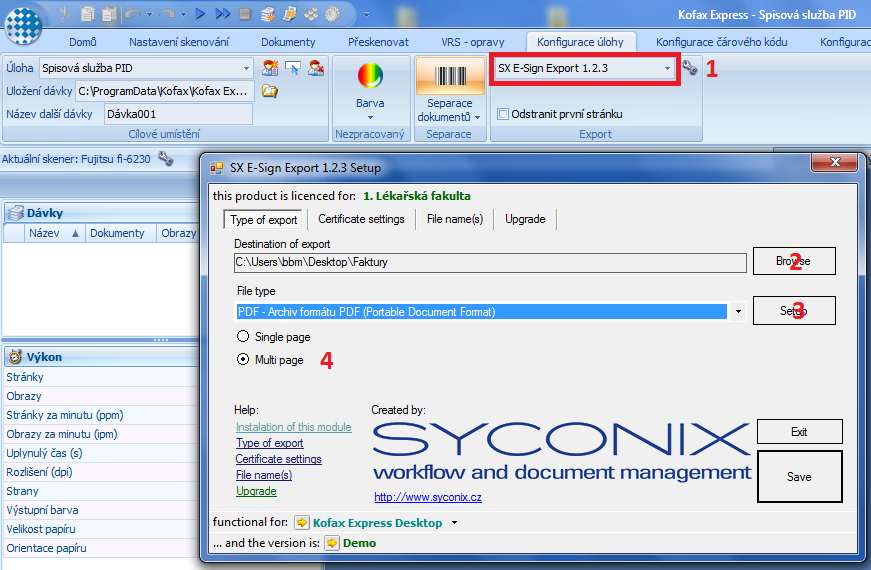
Task: Click the create new job icon beside Úloha
Action: [x=271, y=68]
